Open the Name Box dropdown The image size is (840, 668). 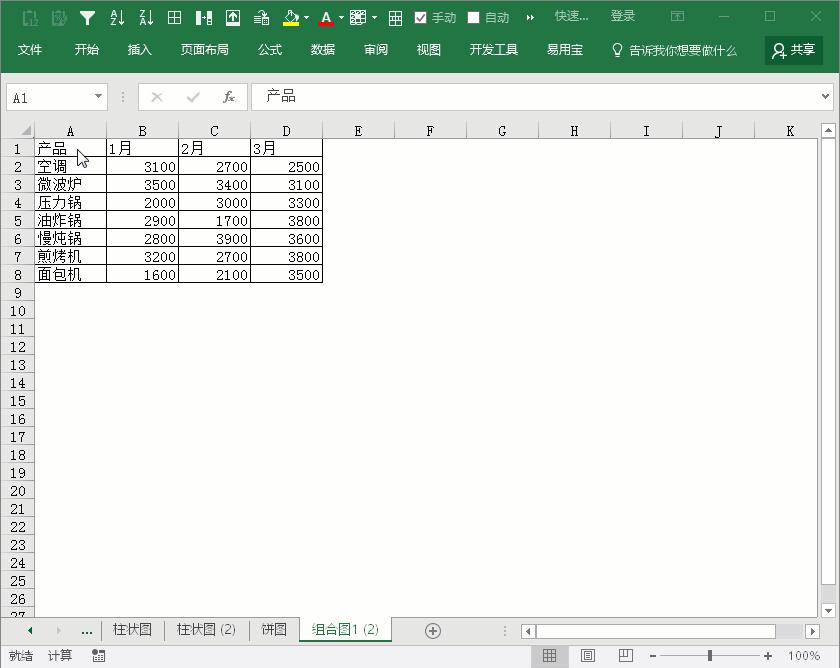[97, 96]
